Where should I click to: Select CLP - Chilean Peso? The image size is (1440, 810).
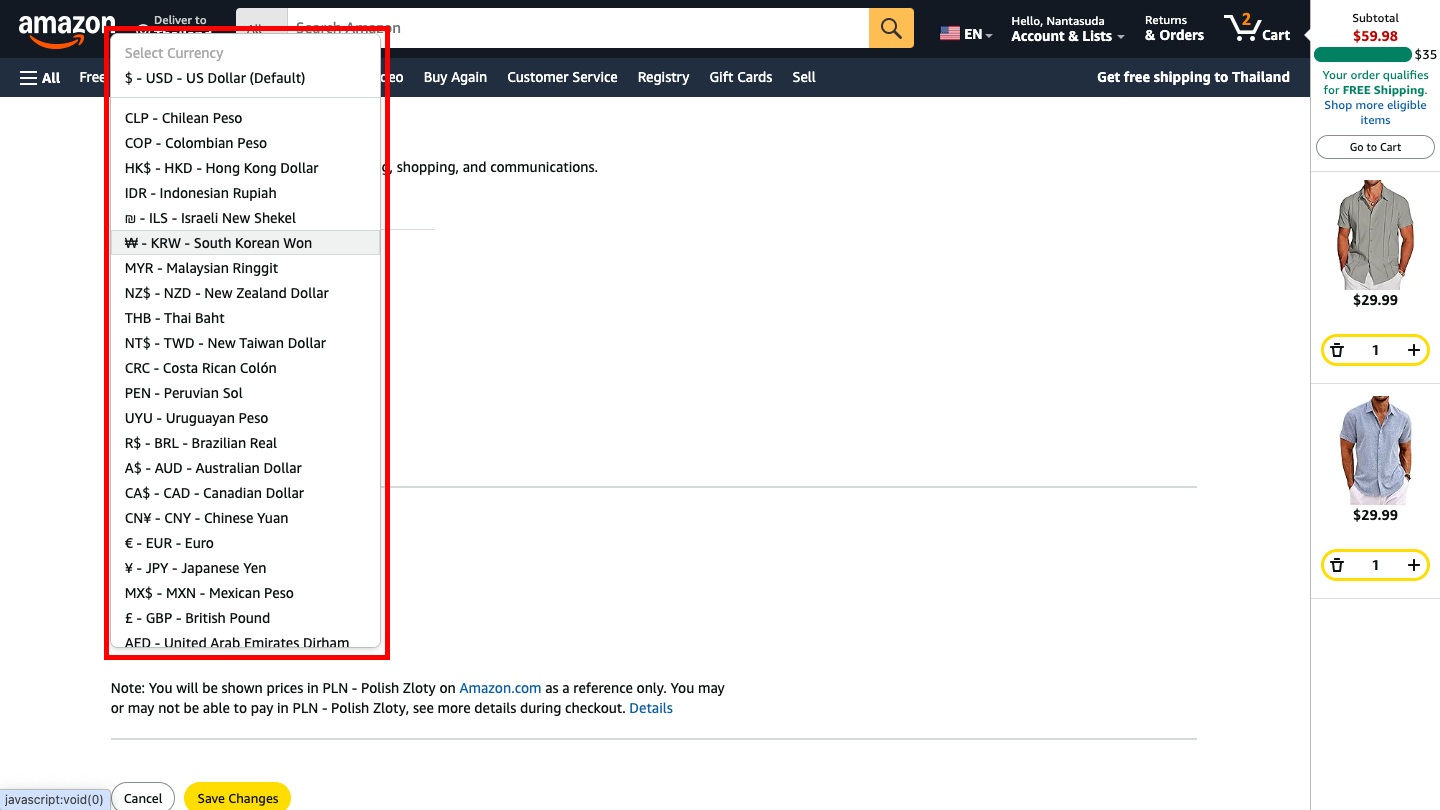point(245,118)
